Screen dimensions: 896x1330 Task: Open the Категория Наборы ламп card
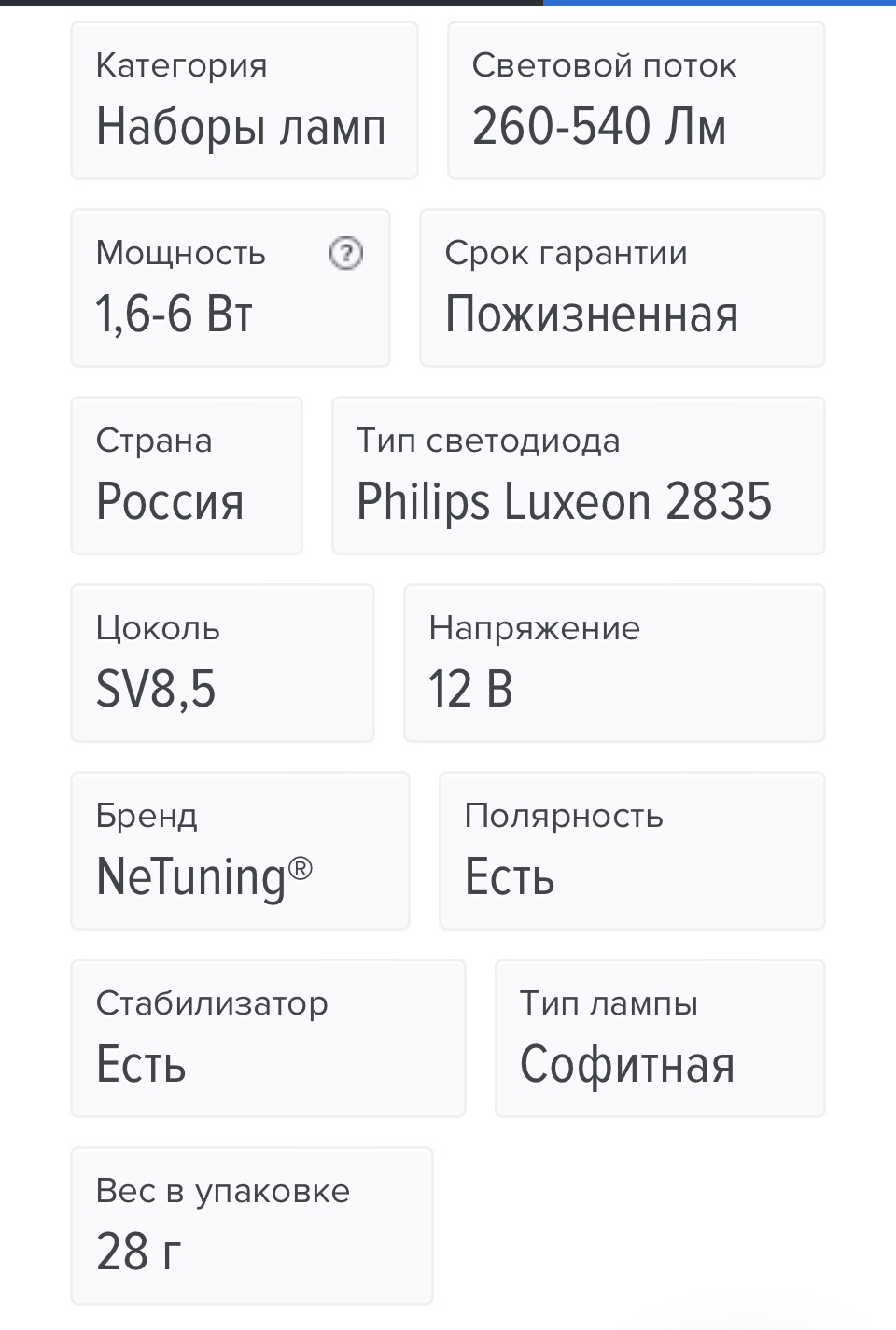(x=245, y=101)
